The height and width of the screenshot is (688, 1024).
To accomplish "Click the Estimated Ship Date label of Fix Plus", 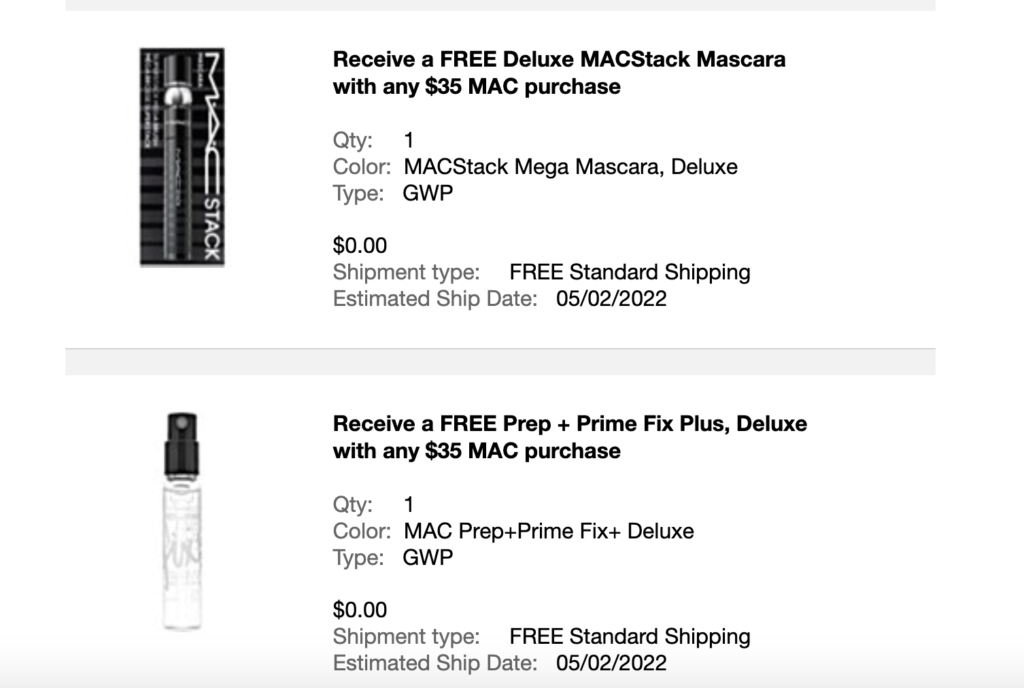I will tap(435, 663).
